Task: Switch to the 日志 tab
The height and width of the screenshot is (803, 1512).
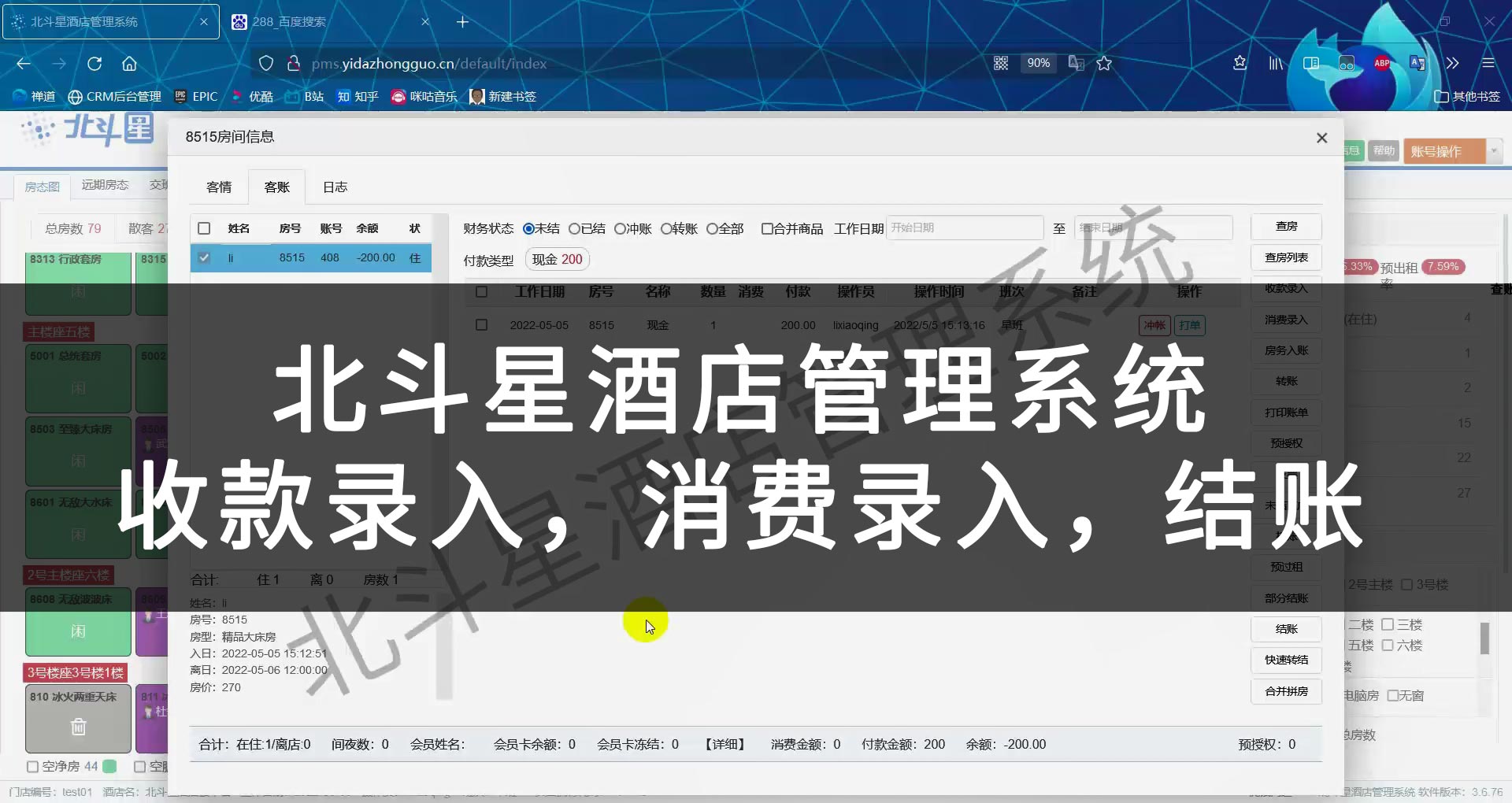Action: click(x=335, y=187)
